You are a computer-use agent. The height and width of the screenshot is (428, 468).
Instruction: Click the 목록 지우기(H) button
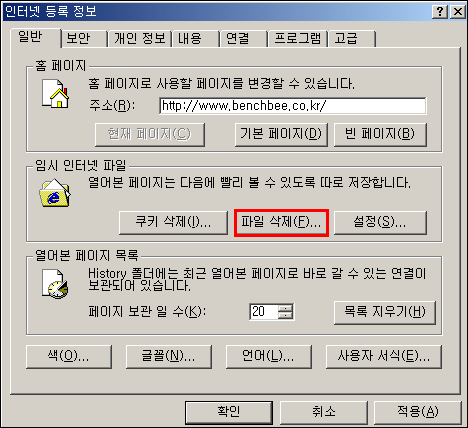[385, 313]
